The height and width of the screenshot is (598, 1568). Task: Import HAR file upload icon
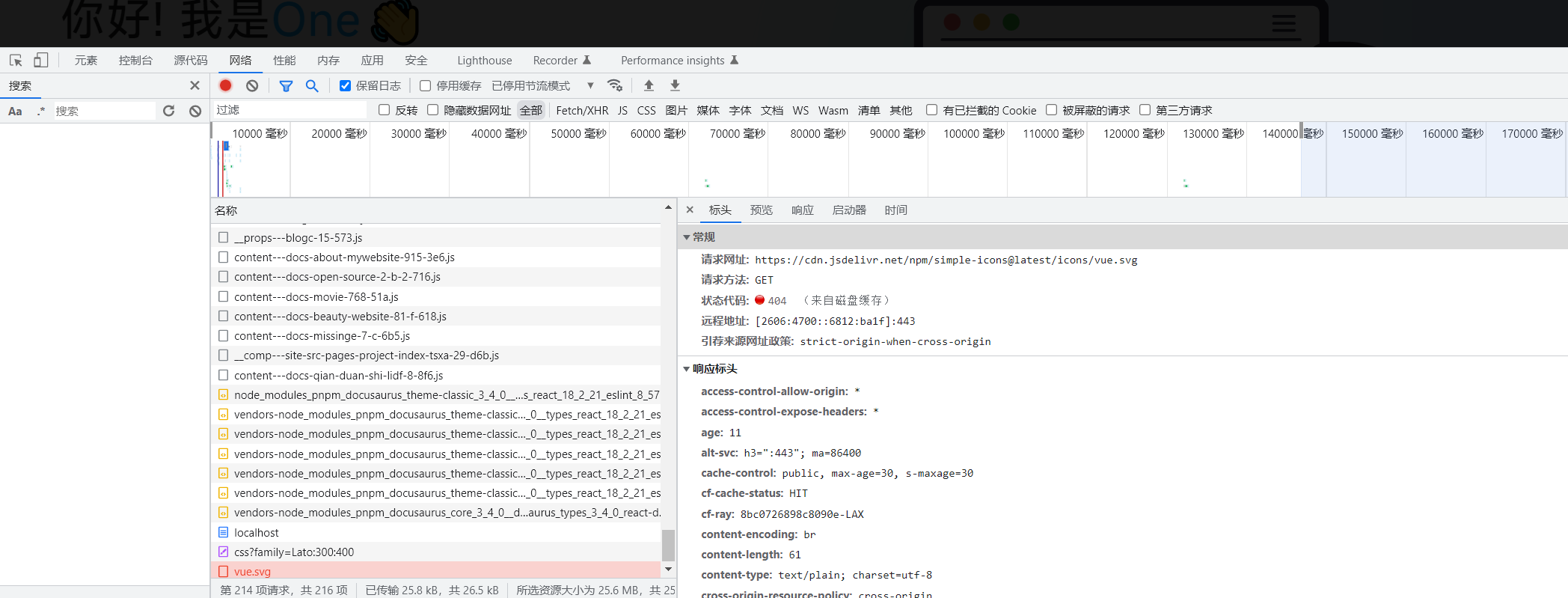click(x=649, y=85)
